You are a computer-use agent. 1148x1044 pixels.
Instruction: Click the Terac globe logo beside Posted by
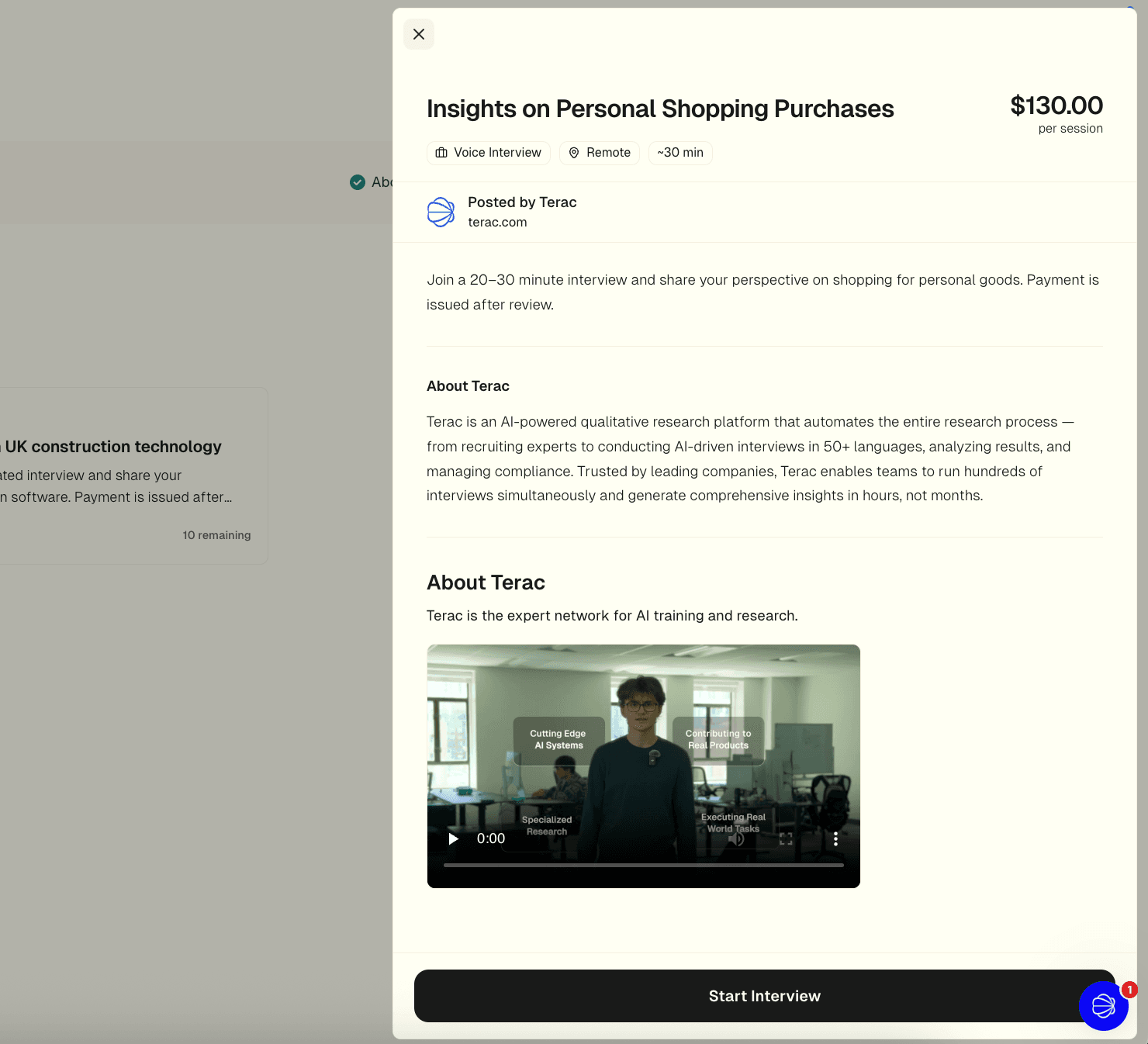tap(441, 212)
